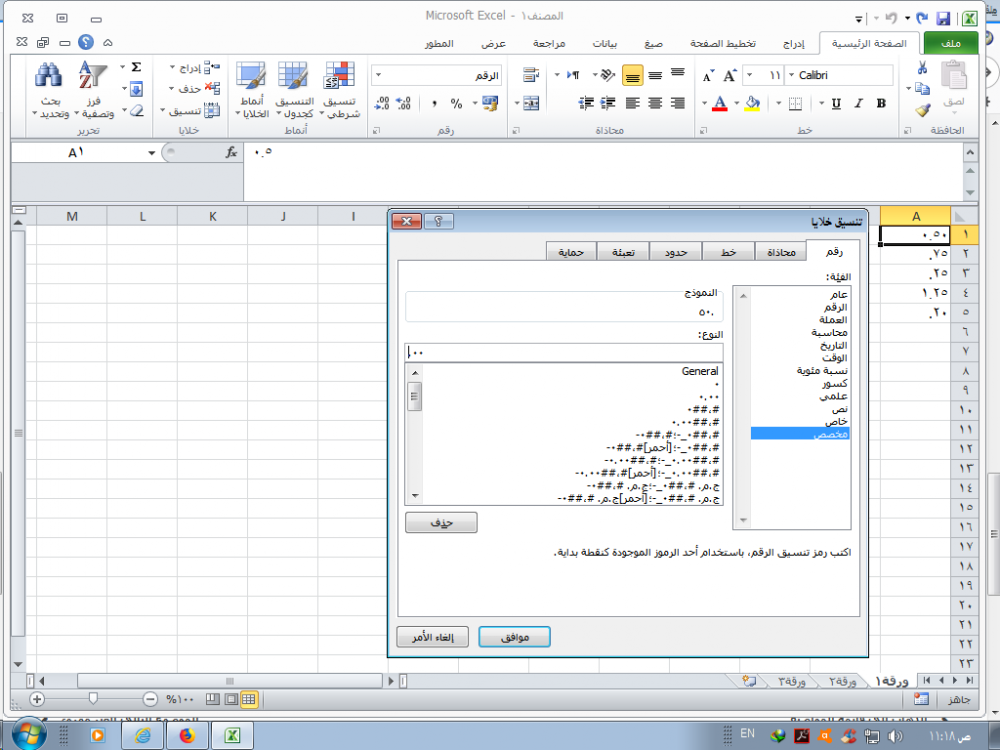Viewport: 1000px width, 750px height.
Task: Select the Percentage category in list
Action: [x=822, y=371]
